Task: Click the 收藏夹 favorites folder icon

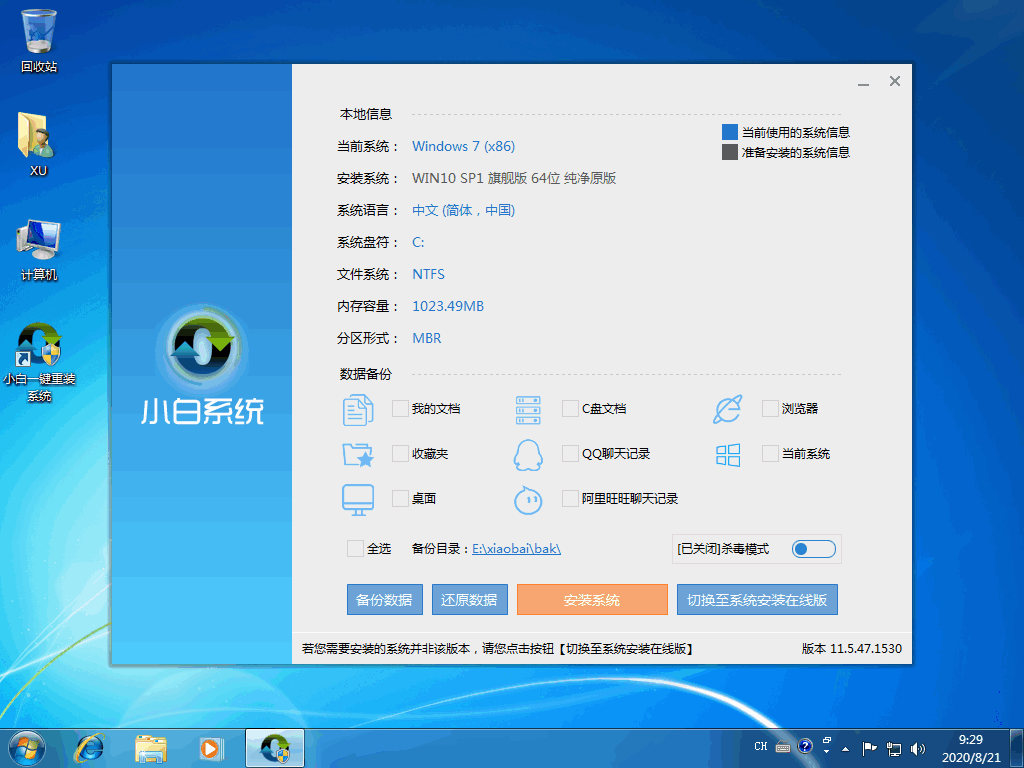Action: (358, 453)
